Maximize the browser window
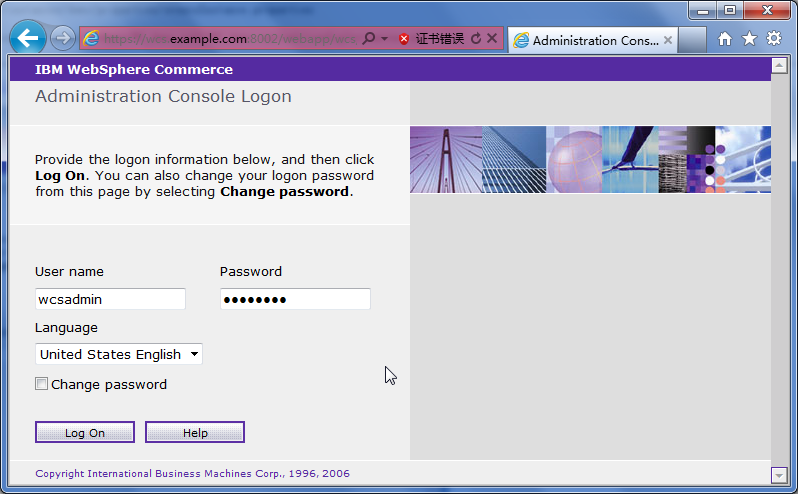 730,10
